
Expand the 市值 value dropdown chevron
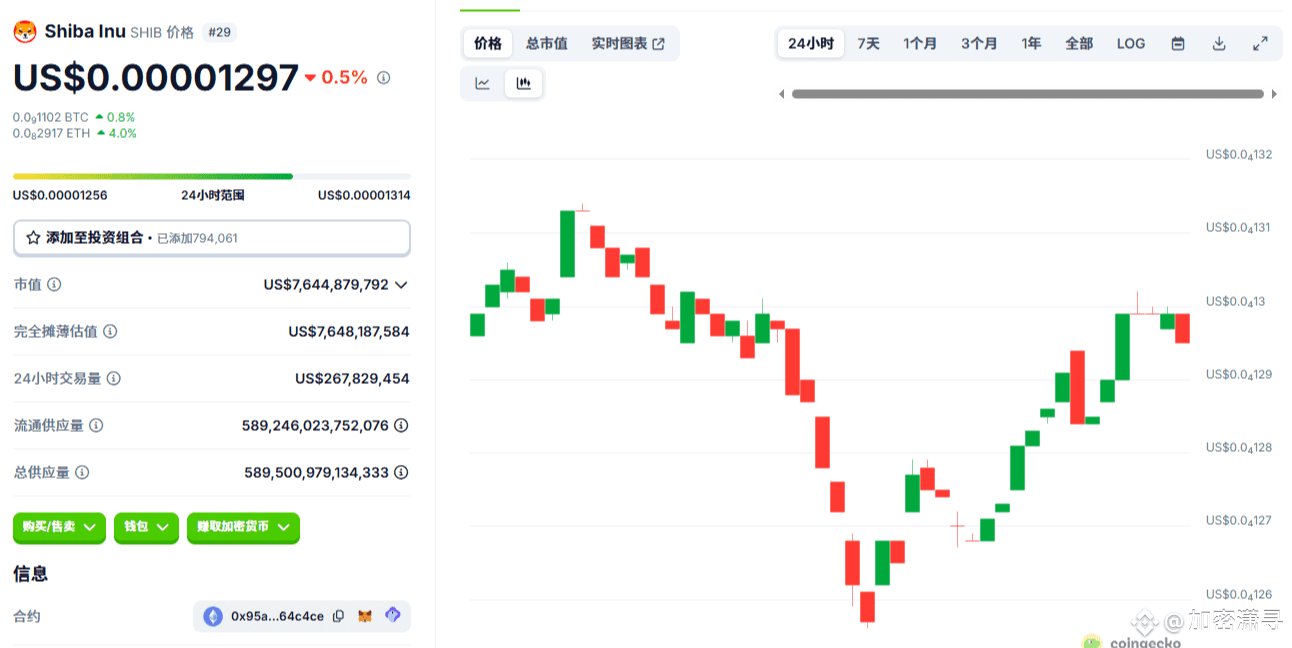pos(401,284)
